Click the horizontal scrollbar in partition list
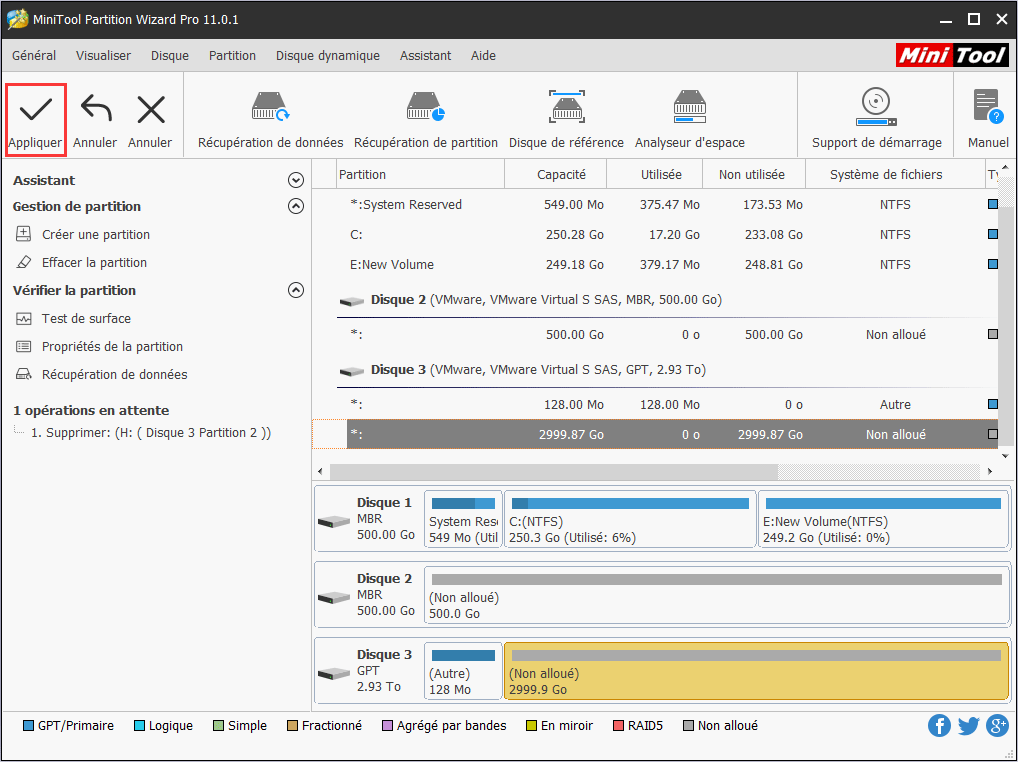This screenshot has width=1018, height=762. tap(553, 471)
